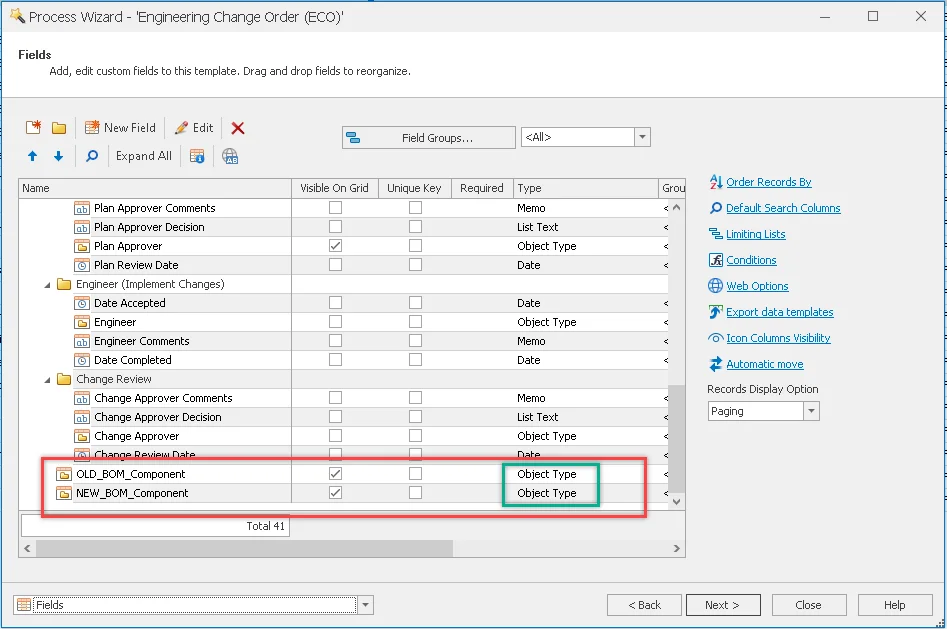Uncheck Visible On Grid for Plan Approver
The image size is (947, 629).
coord(335,246)
